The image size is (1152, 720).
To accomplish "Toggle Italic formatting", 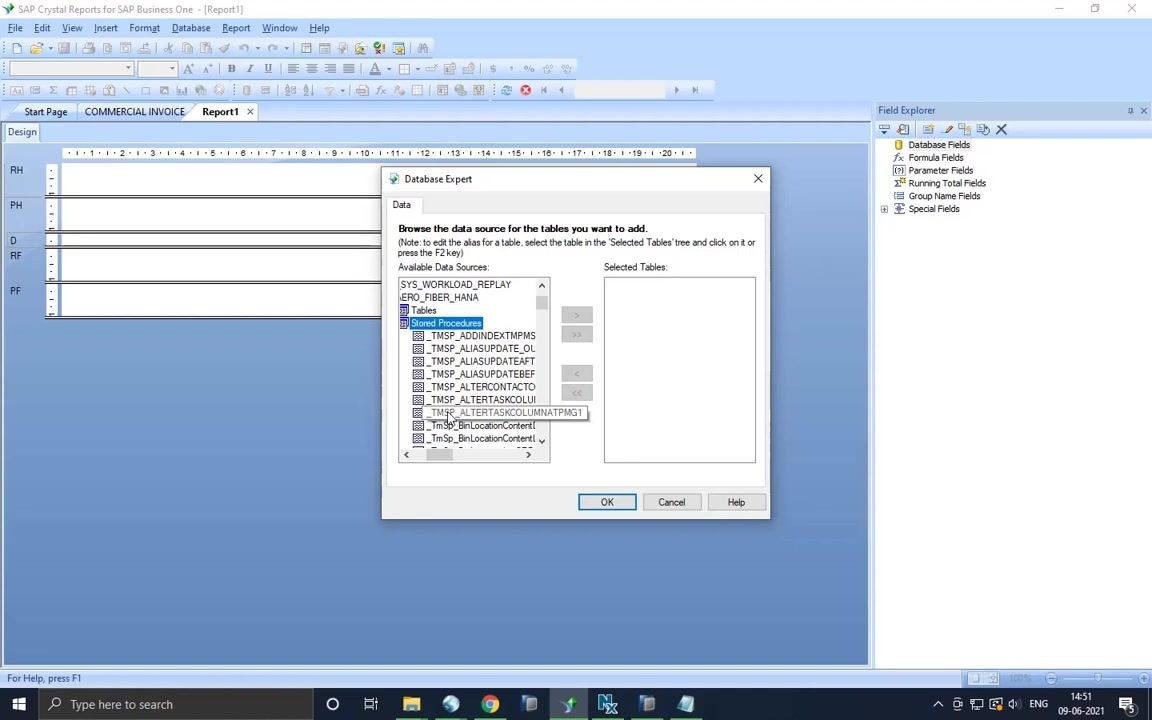I will point(250,69).
